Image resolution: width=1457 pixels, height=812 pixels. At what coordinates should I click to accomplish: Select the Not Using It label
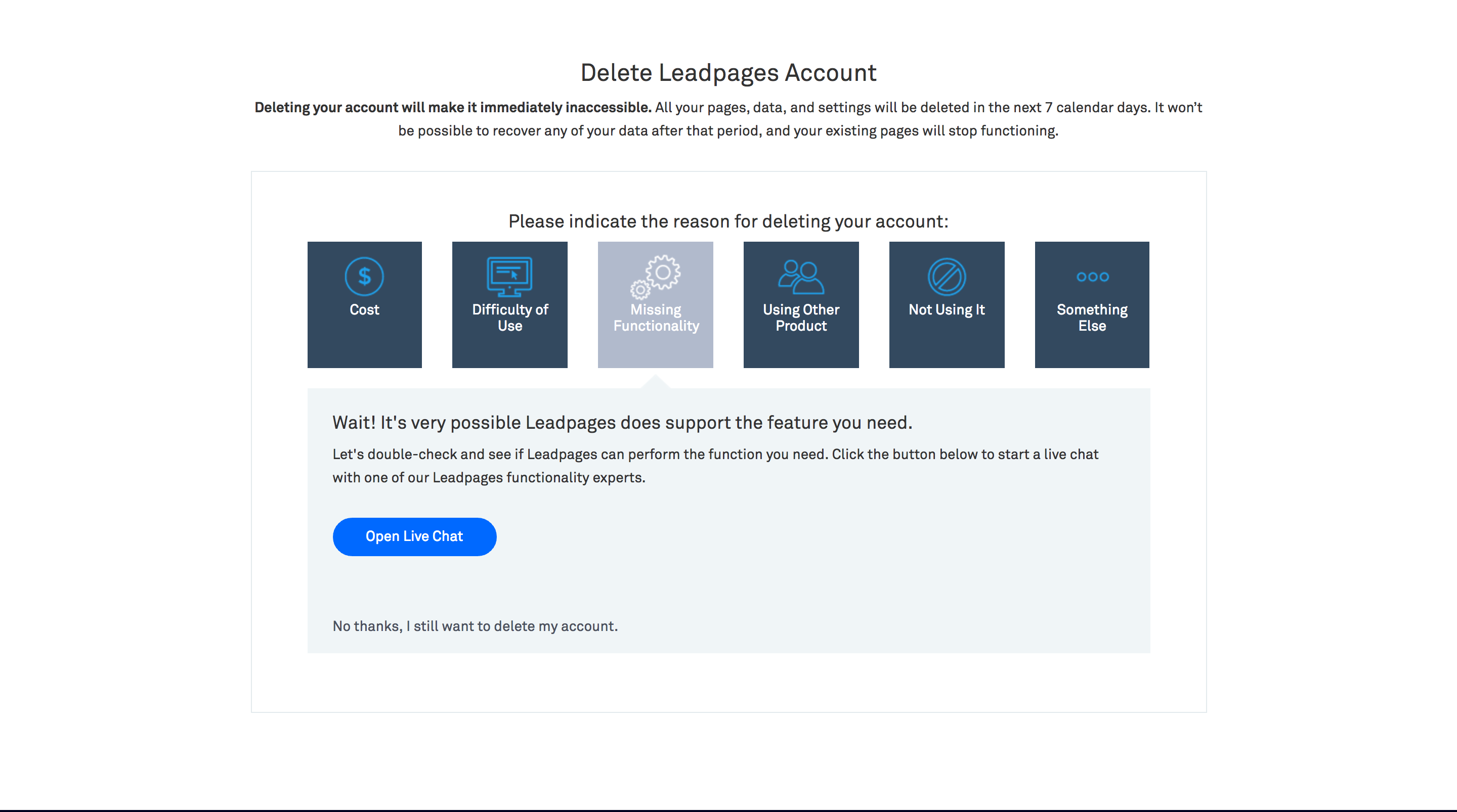click(947, 309)
